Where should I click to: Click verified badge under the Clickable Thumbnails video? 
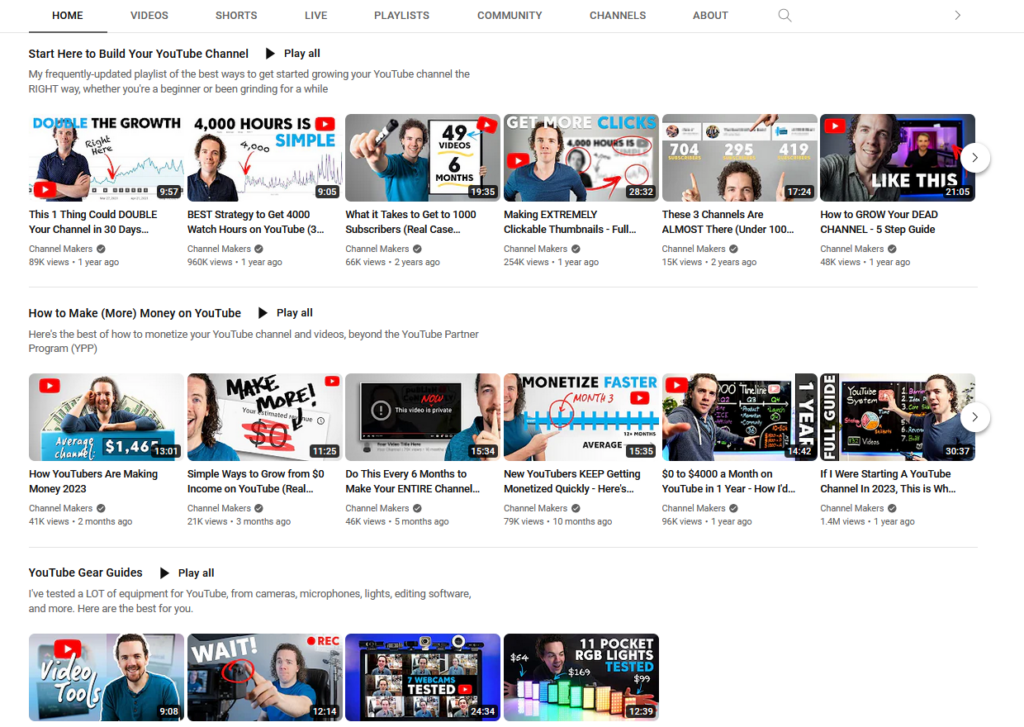(575, 248)
